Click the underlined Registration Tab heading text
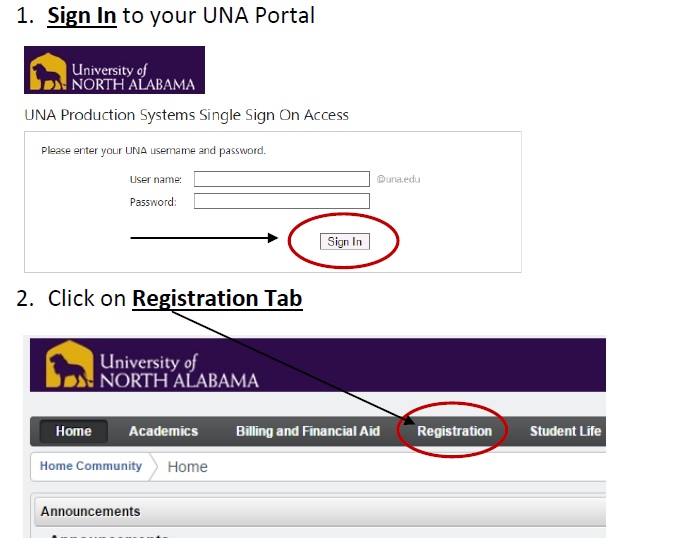This screenshot has height=538, width=679. [x=217, y=298]
